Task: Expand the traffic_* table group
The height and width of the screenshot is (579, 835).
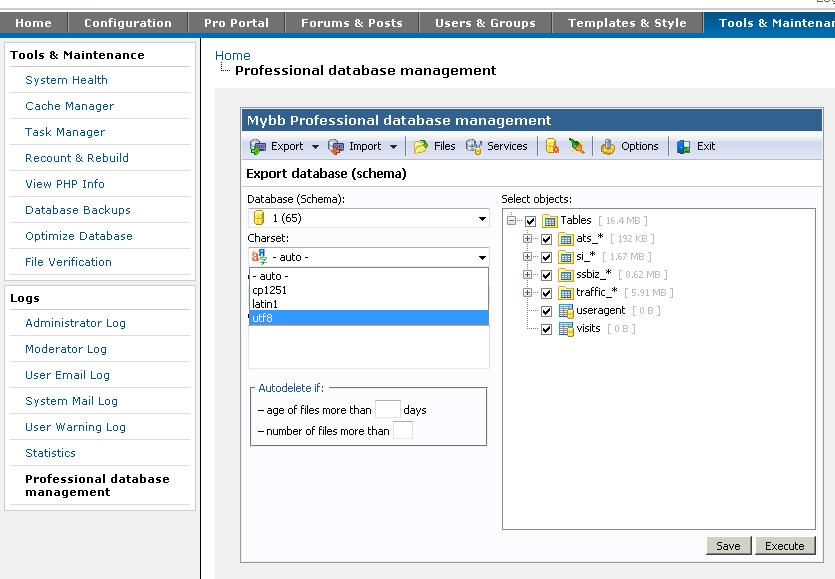Action: click(528, 293)
